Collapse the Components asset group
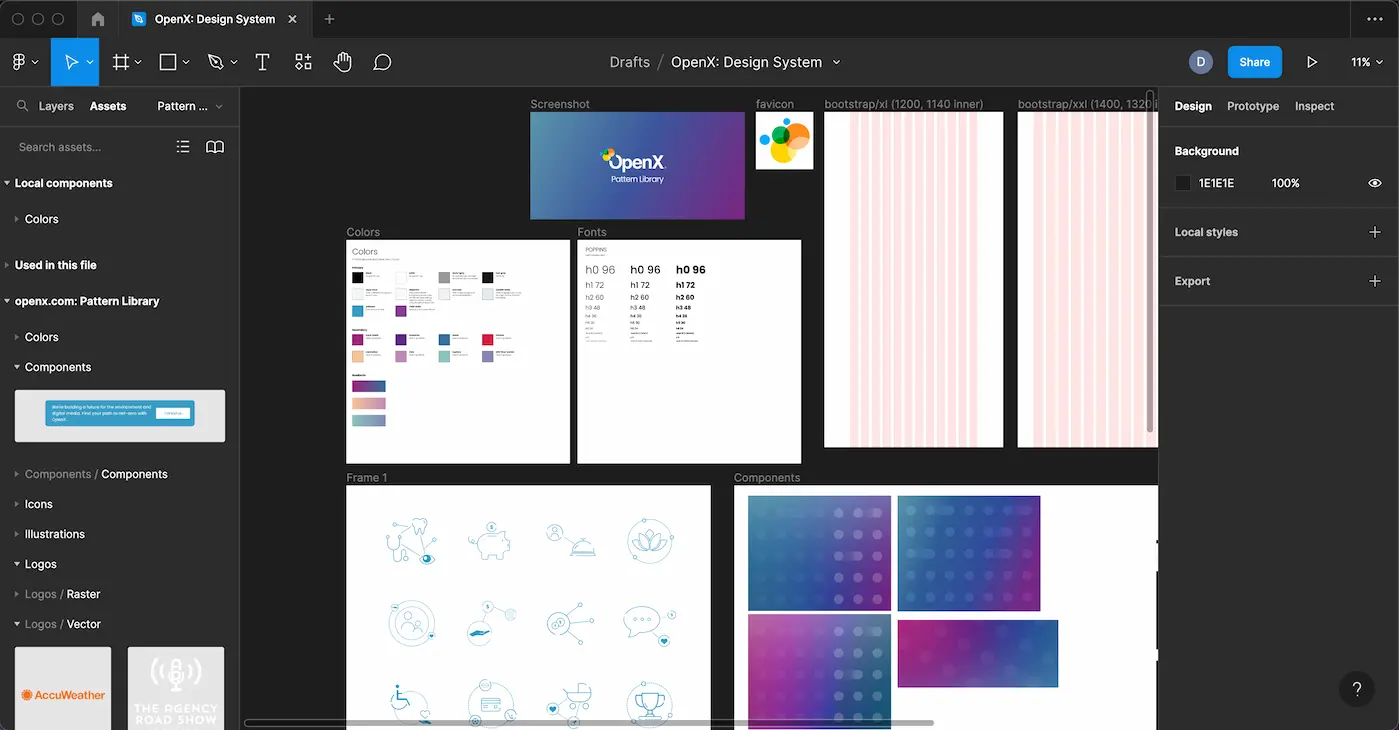1399x730 pixels. pyautogui.click(x=17, y=367)
